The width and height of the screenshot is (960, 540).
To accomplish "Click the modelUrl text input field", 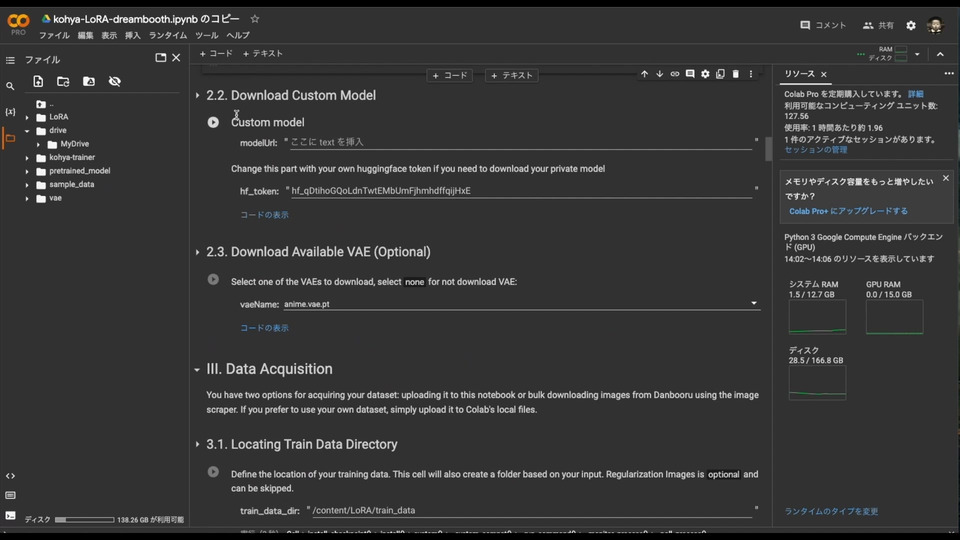I will [520, 142].
